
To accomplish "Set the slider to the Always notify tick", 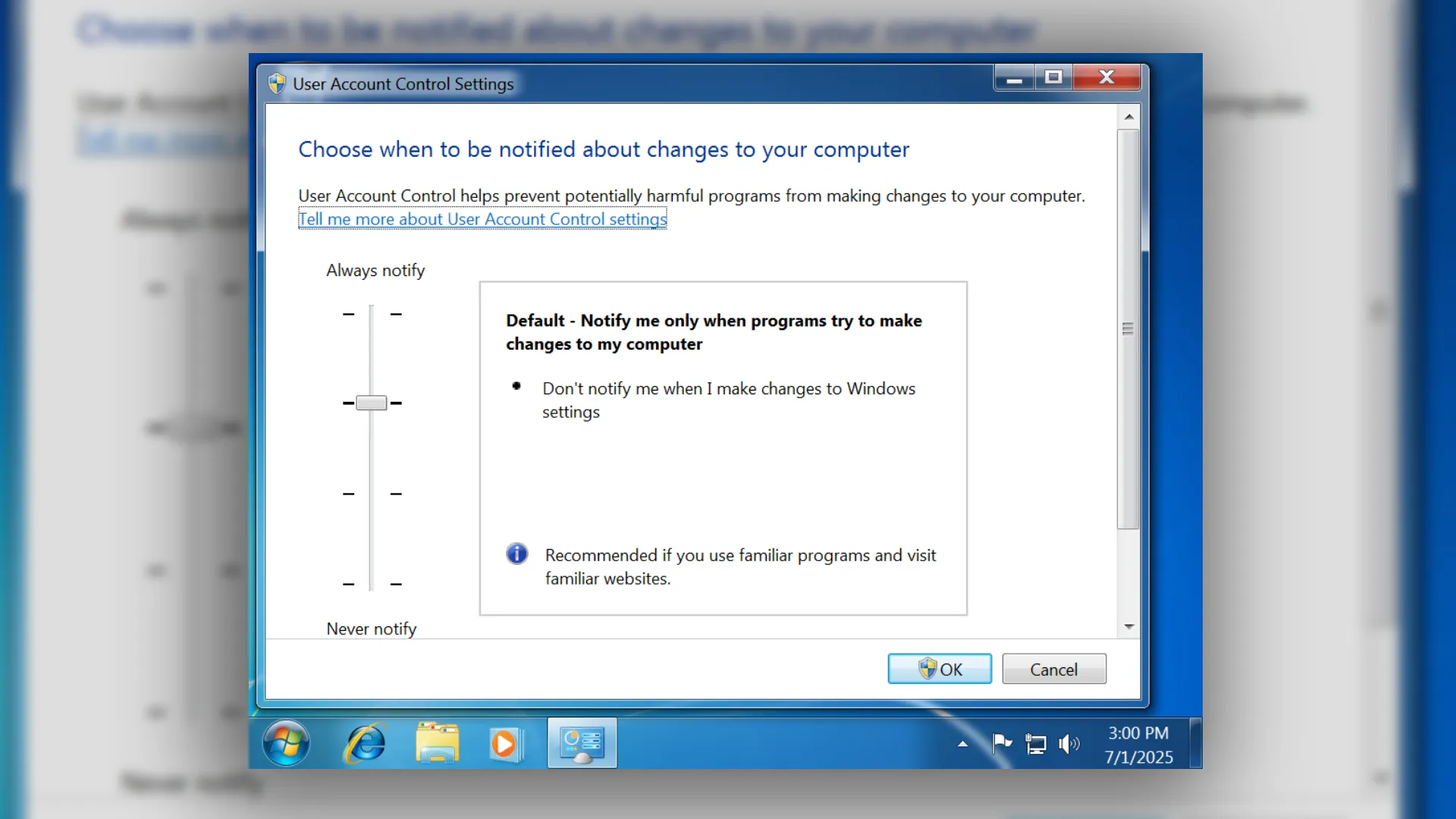I will [372, 313].
